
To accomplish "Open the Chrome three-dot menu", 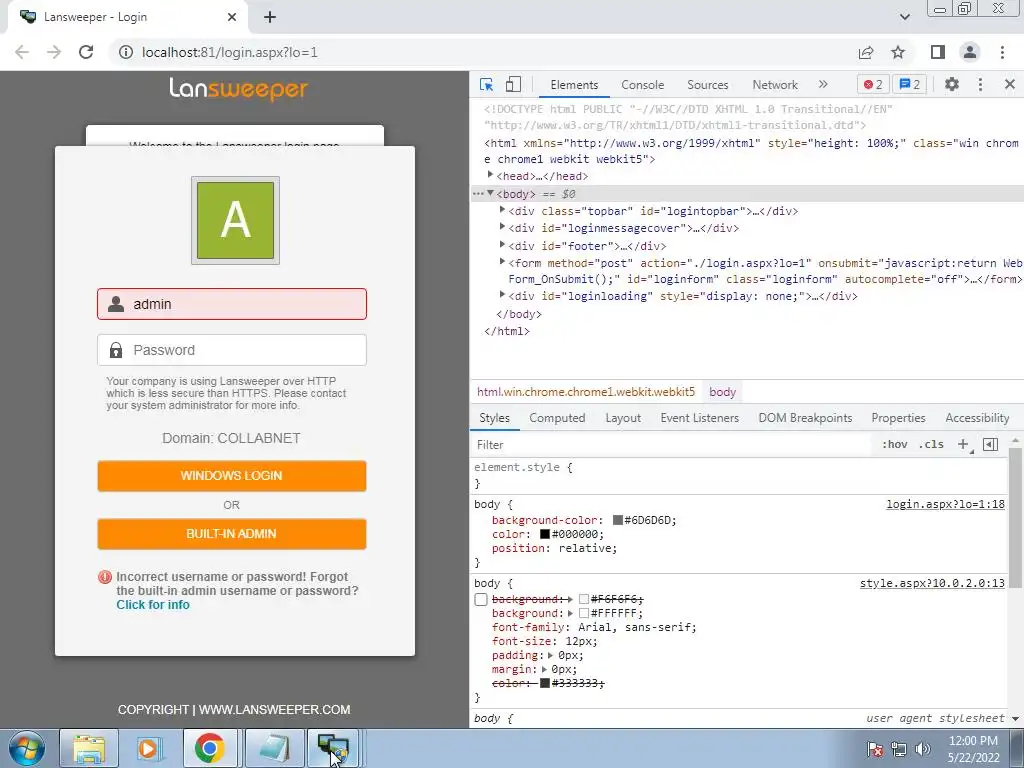I will [1002, 52].
